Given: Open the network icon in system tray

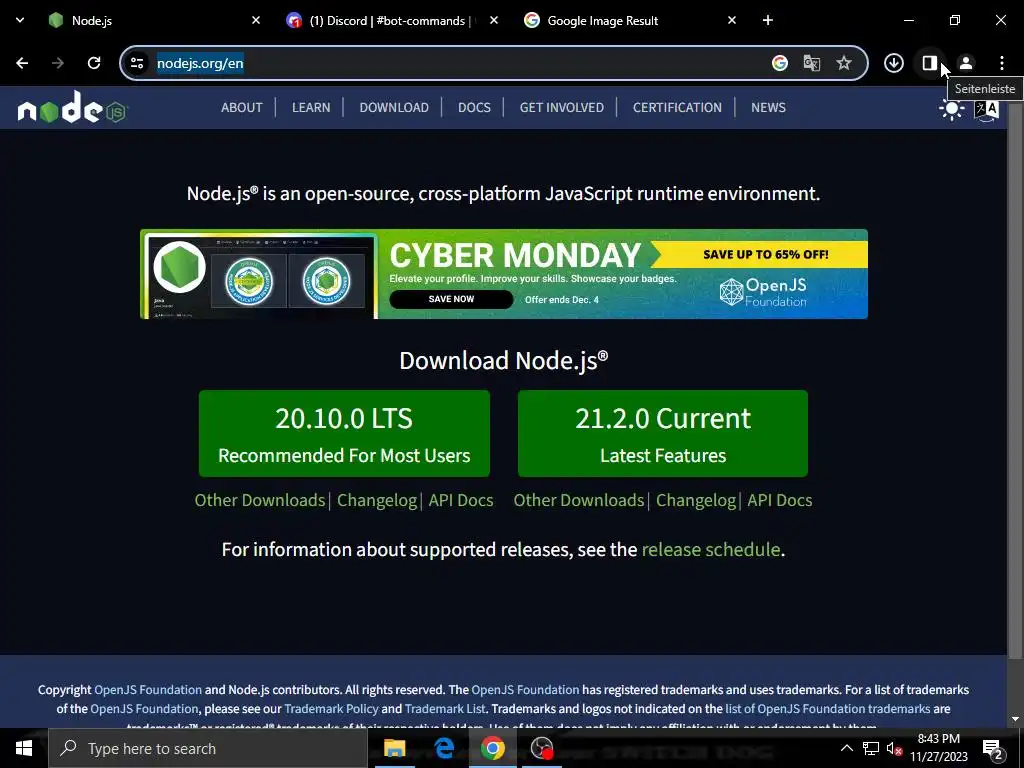Looking at the screenshot, I should coord(871,748).
